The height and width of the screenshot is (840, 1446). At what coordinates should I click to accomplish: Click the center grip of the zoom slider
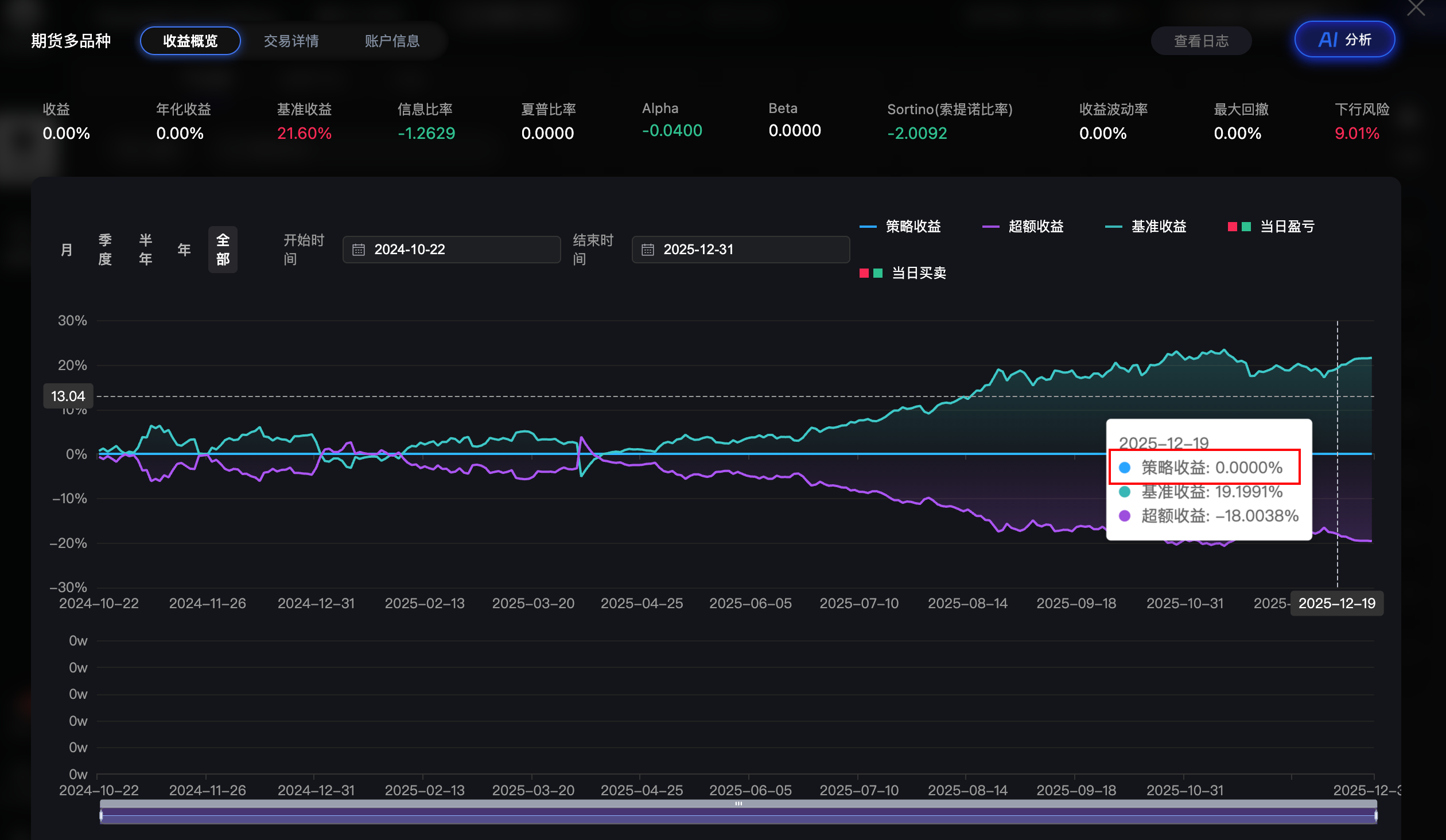[x=738, y=803]
